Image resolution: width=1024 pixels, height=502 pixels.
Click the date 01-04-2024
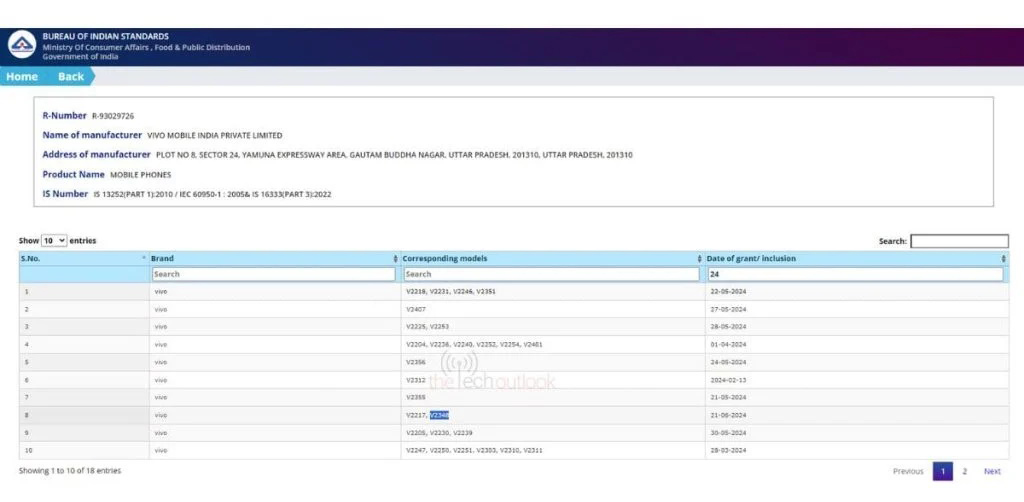tap(728, 344)
